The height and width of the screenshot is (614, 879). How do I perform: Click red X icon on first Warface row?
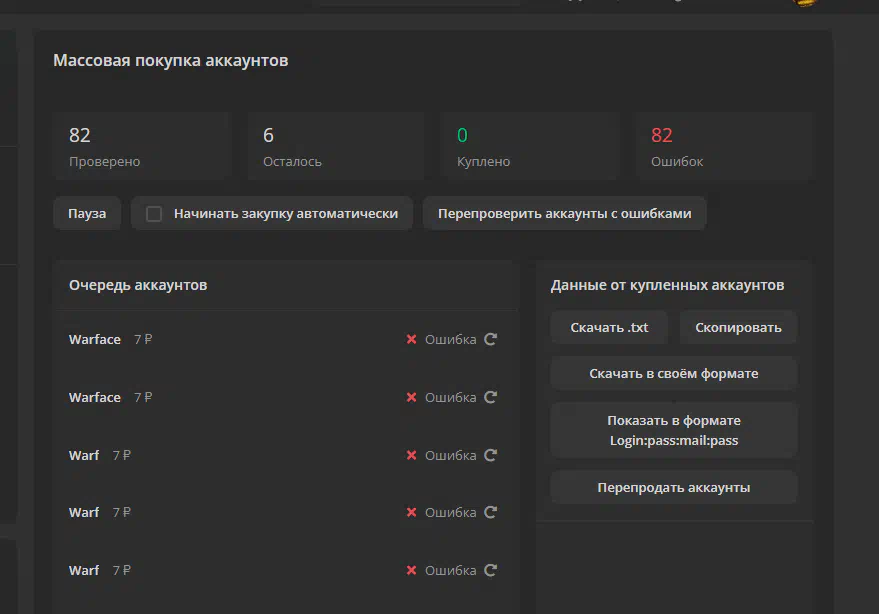point(411,339)
